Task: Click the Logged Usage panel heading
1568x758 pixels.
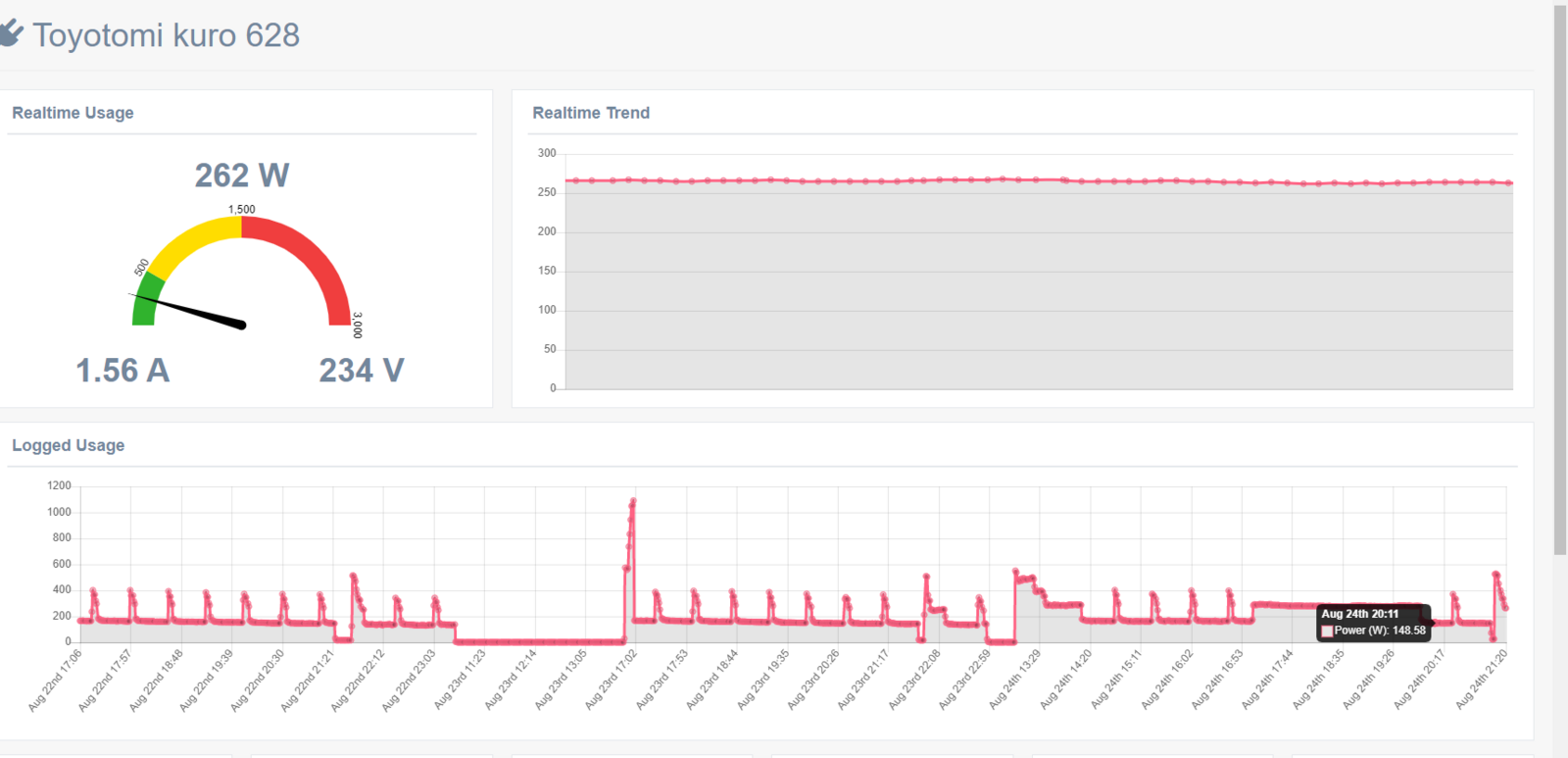Action: 69,445
